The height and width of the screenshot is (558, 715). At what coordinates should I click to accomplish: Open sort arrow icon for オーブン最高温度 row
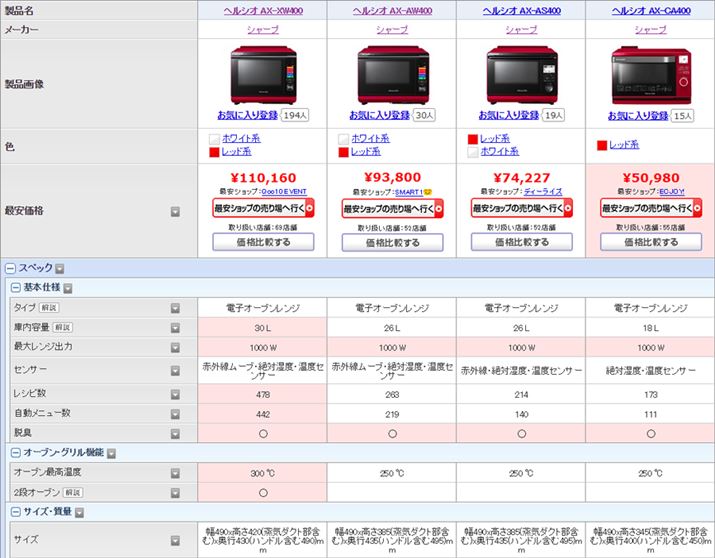pyautogui.click(x=175, y=472)
